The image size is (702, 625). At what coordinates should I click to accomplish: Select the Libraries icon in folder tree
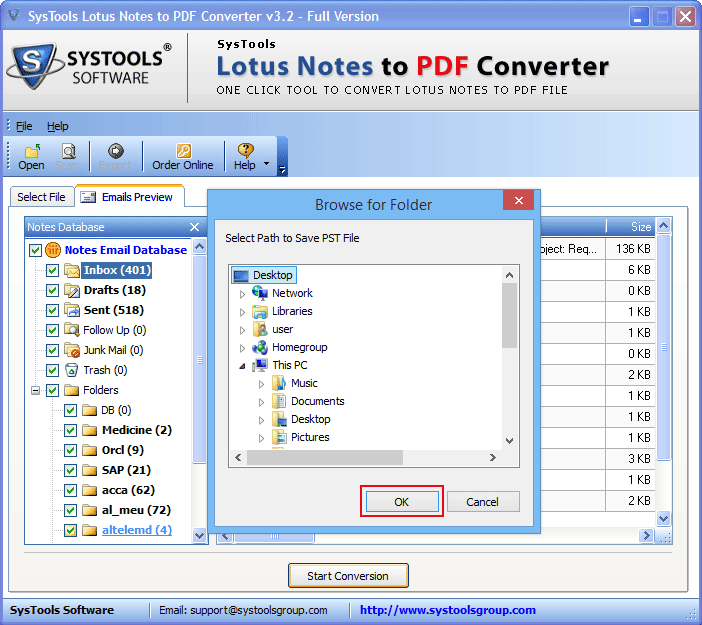[x=260, y=311]
